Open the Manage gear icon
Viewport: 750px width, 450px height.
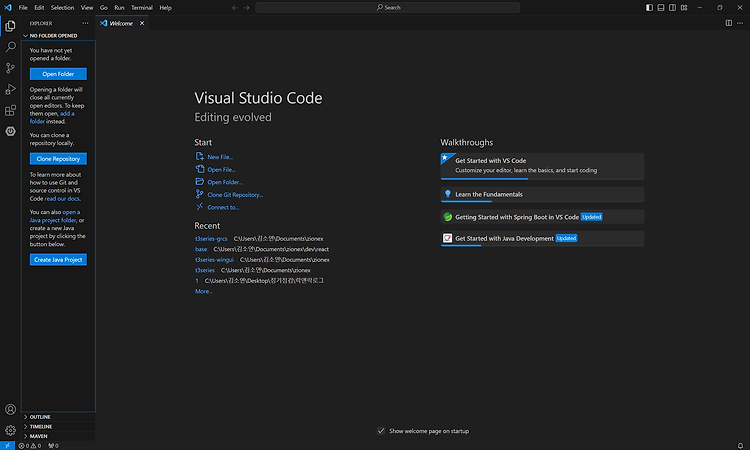(10, 430)
